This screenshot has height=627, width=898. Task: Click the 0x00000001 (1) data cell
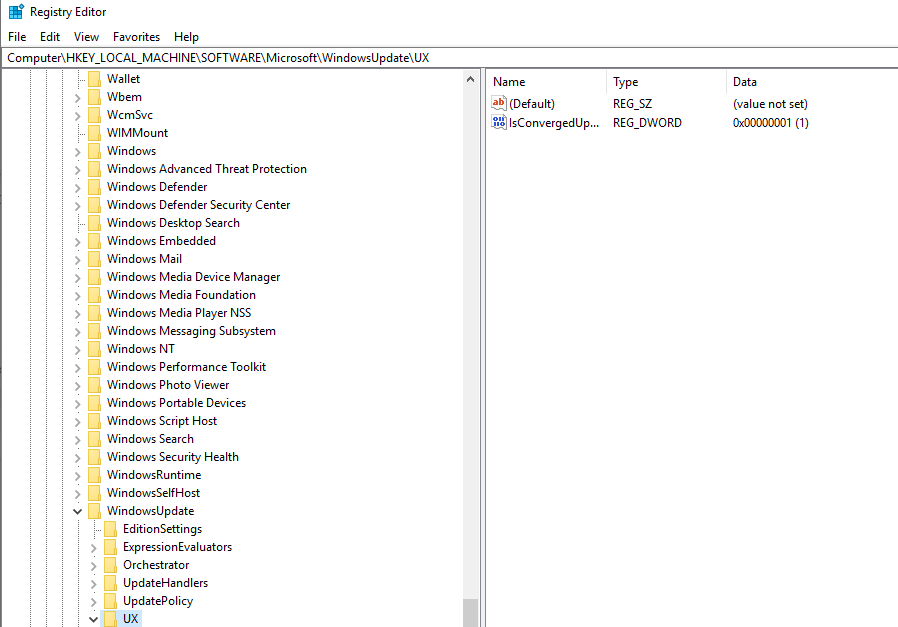[770, 123]
